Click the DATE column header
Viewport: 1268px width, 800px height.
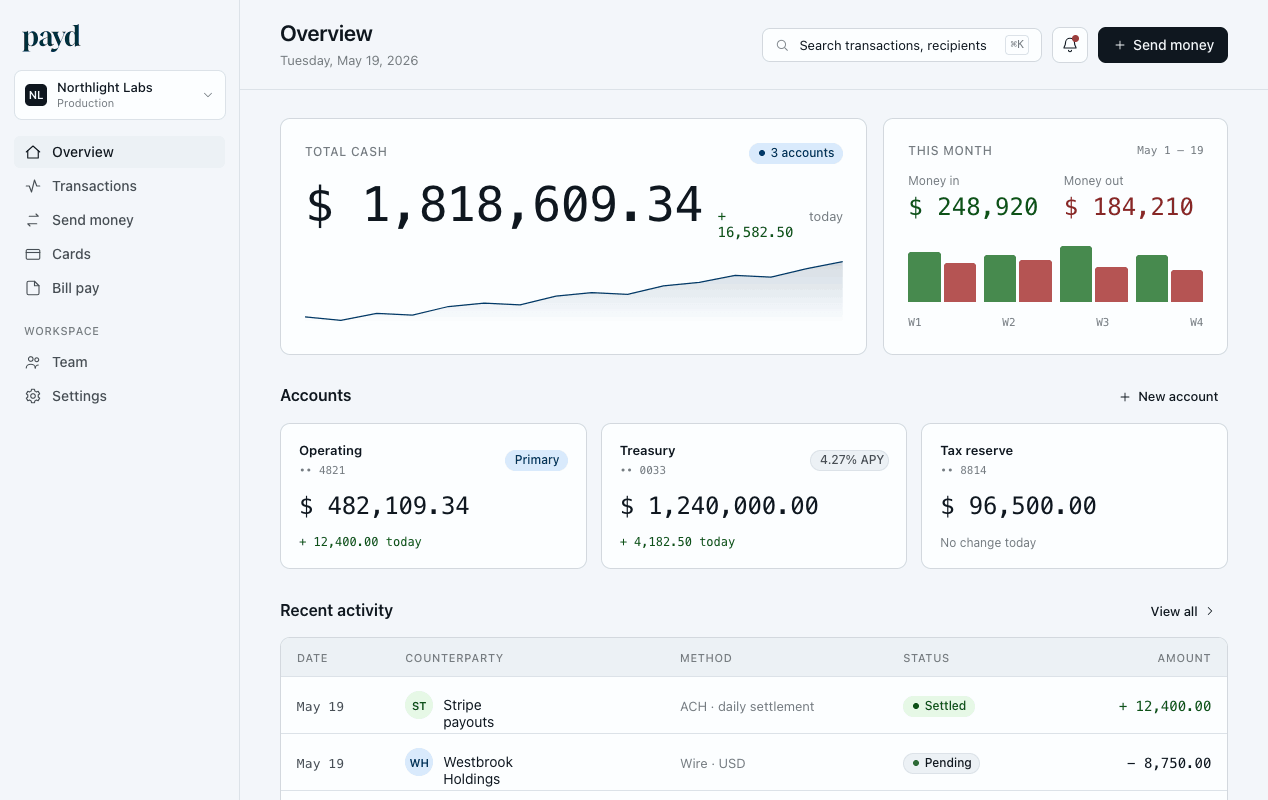(312, 658)
